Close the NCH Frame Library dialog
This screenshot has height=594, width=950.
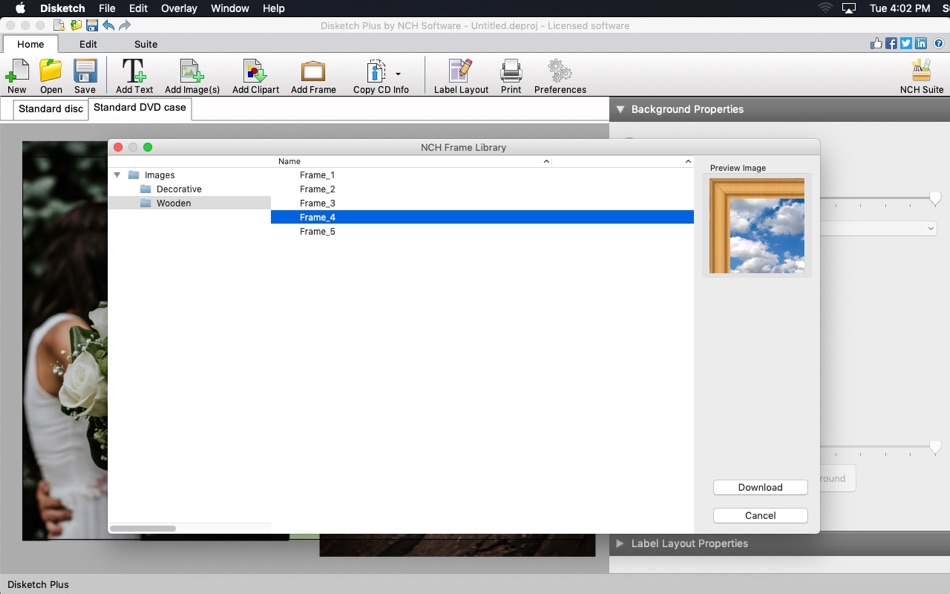(x=118, y=147)
